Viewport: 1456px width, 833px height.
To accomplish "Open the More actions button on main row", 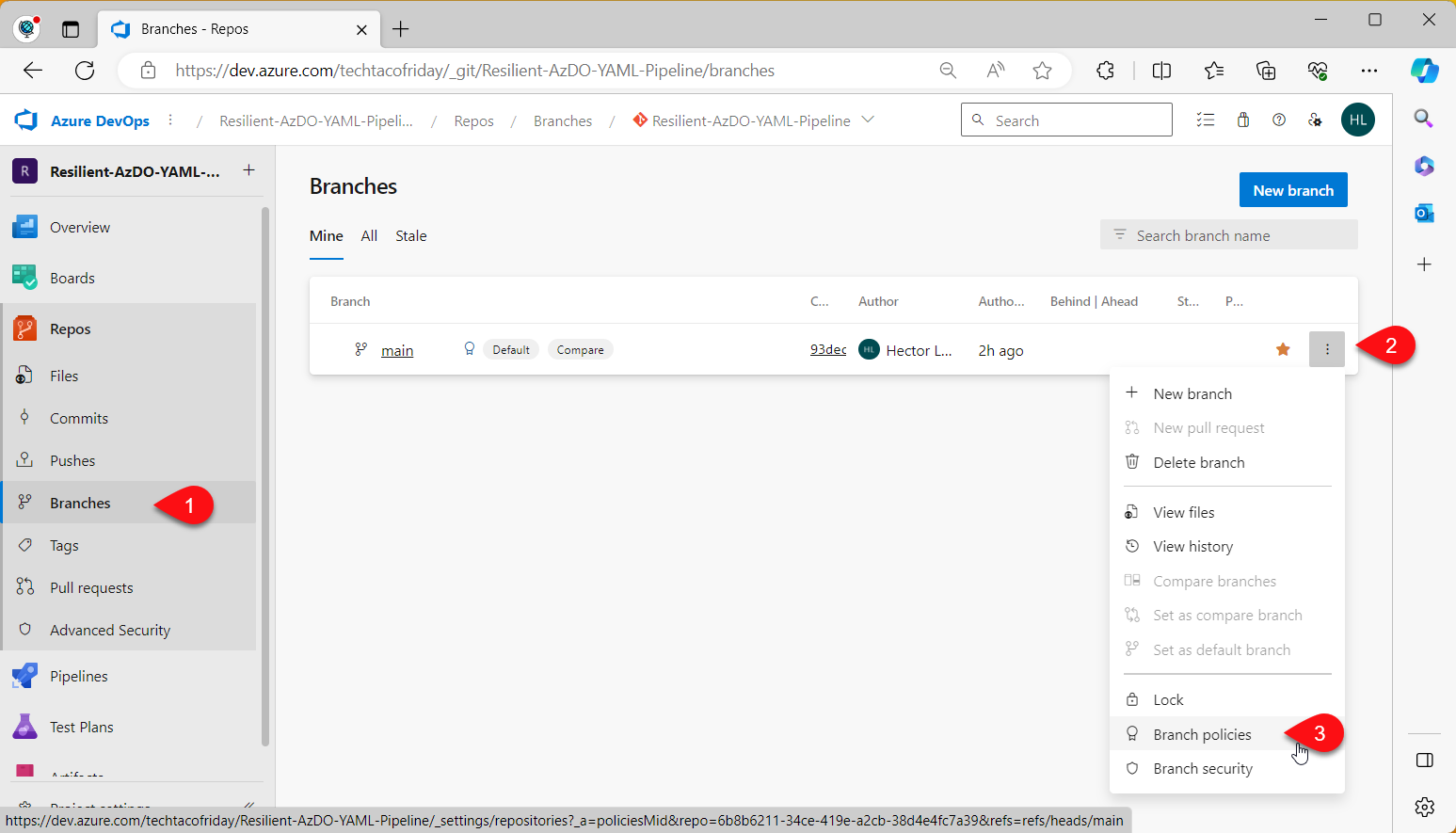I will coord(1327,349).
